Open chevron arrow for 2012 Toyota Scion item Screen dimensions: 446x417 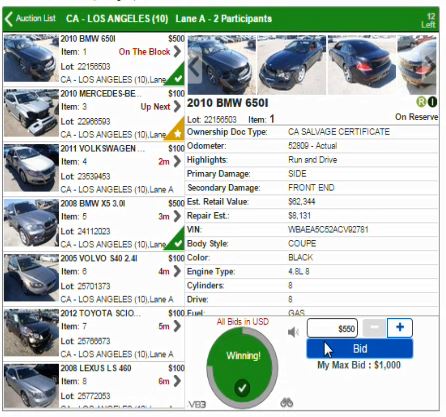point(177,326)
